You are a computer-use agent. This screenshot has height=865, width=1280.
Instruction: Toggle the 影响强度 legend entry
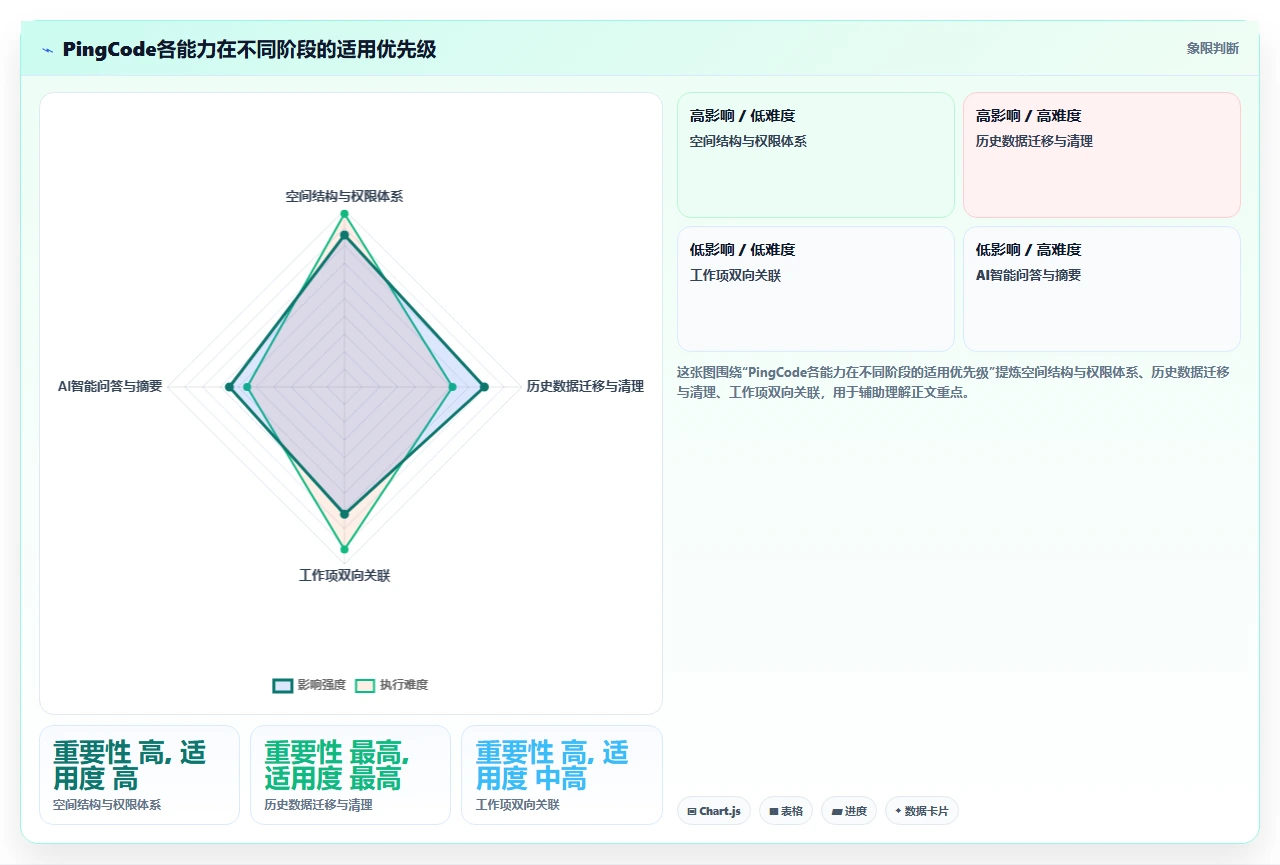(x=309, y=685)
